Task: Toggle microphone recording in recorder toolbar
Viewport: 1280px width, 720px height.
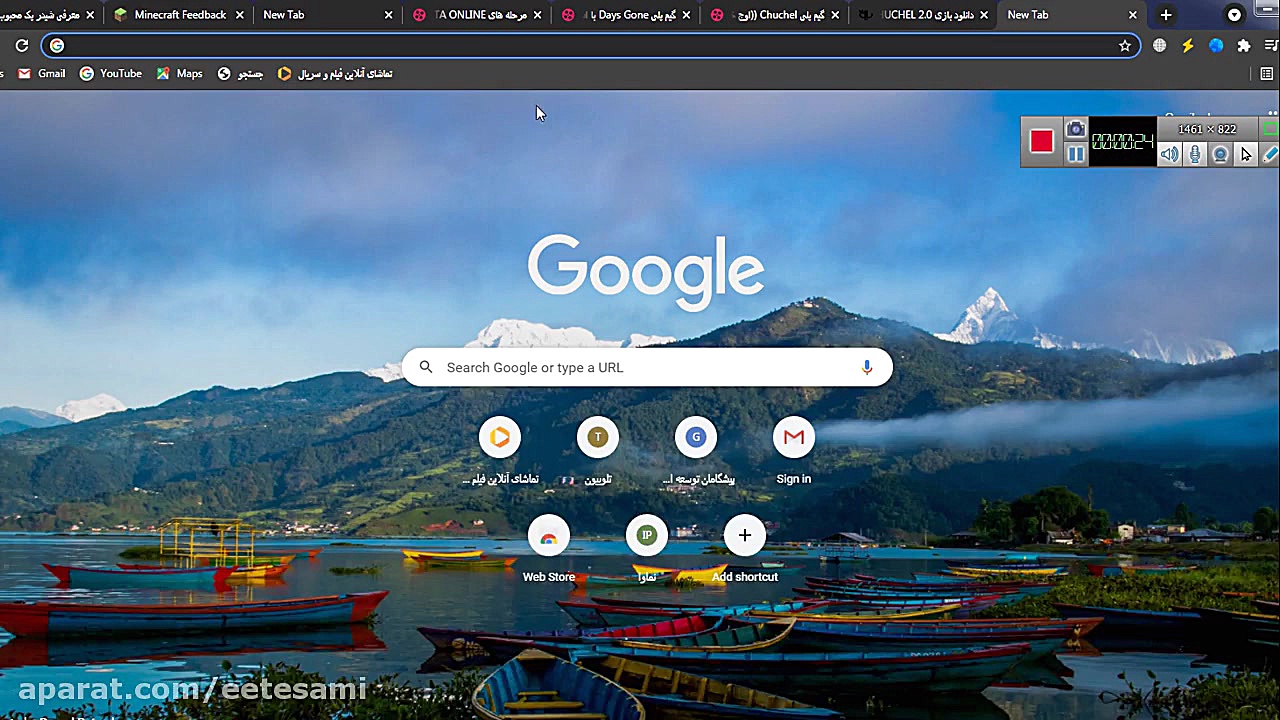Action: click(x=1195, y=154)
